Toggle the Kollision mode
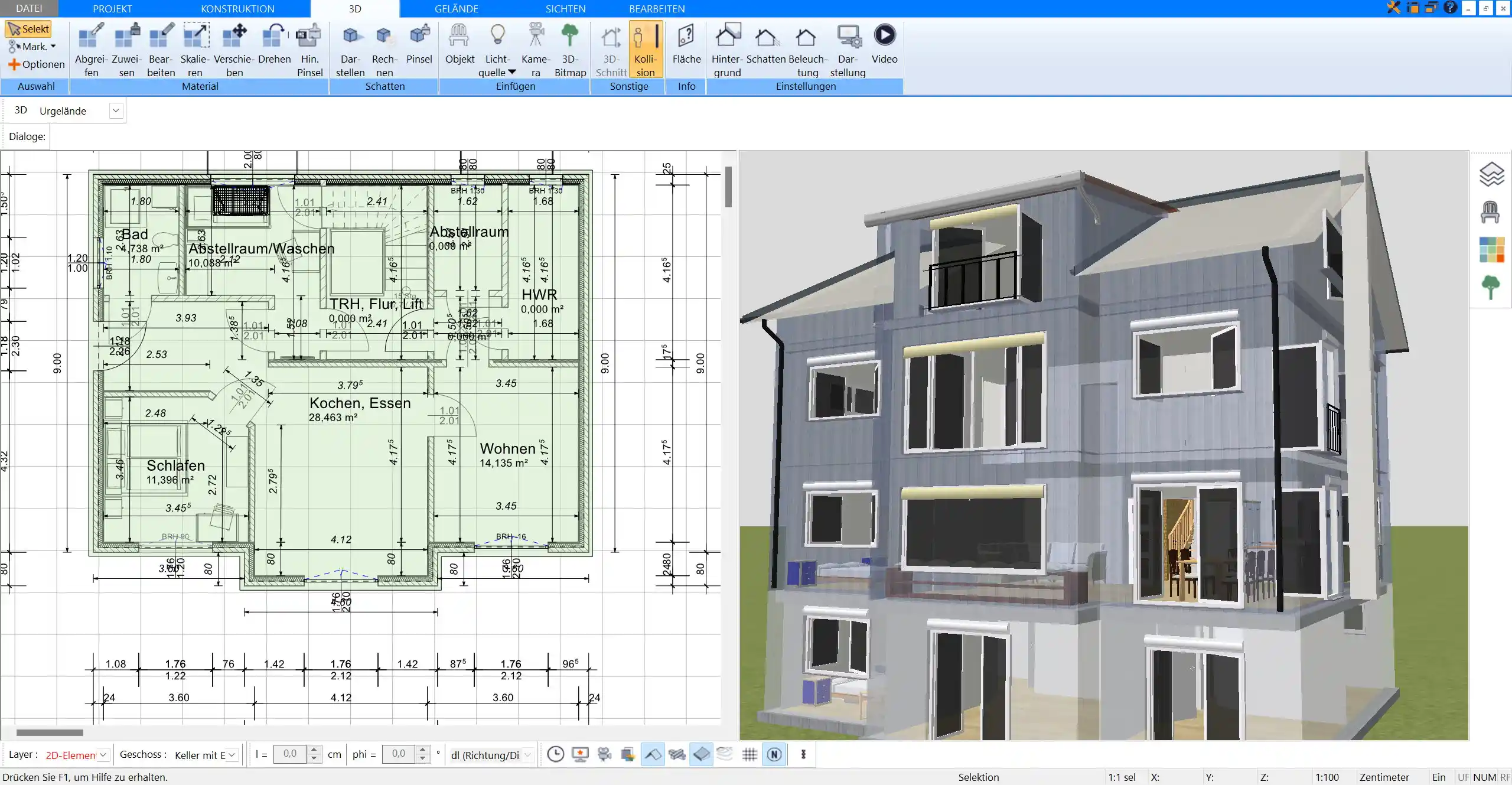This screenshot has width=1512, height=785. pyautogui.click(x=646, y=50)
